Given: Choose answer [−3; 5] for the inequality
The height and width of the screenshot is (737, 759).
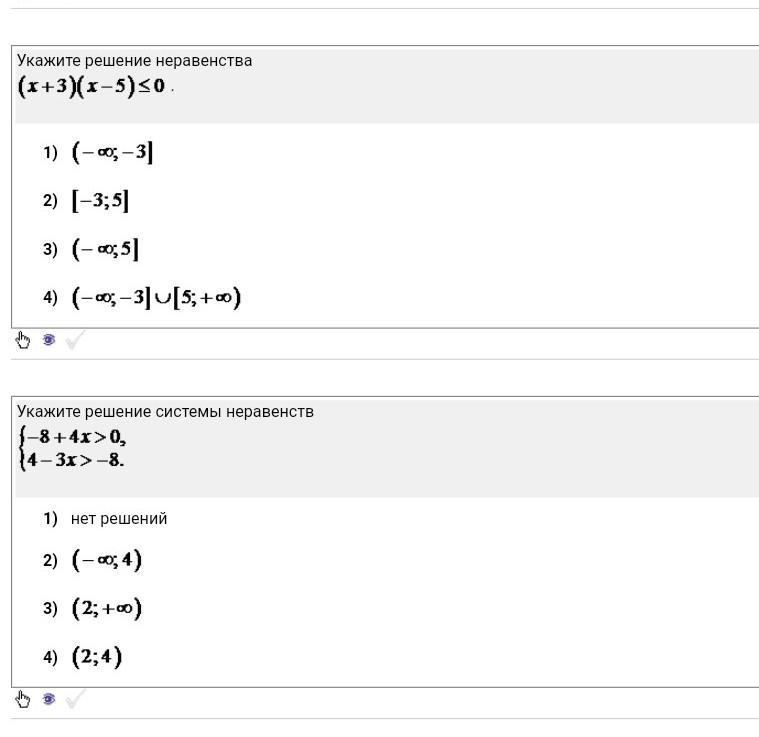Looking at the screenshot, I should pos(100,201).
